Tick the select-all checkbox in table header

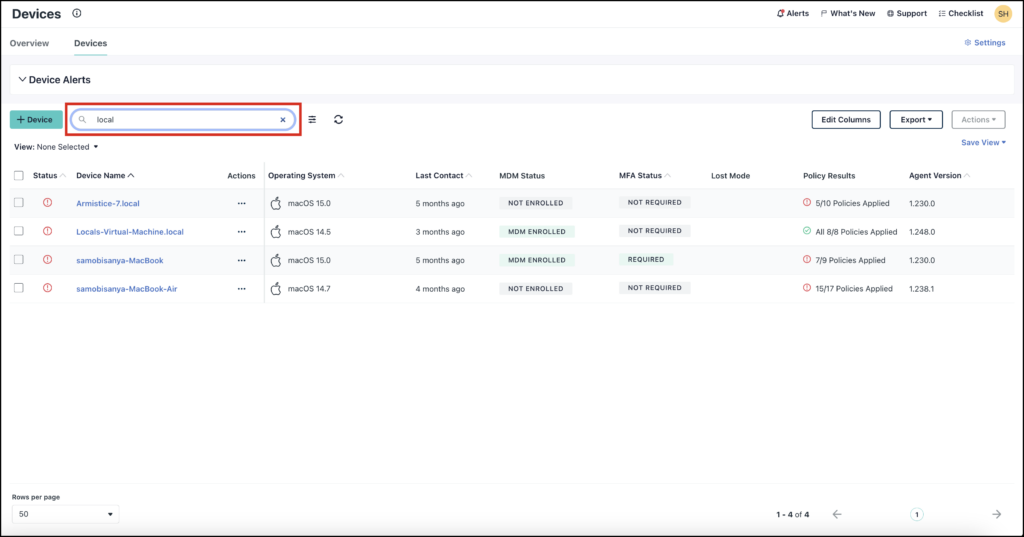19,176
